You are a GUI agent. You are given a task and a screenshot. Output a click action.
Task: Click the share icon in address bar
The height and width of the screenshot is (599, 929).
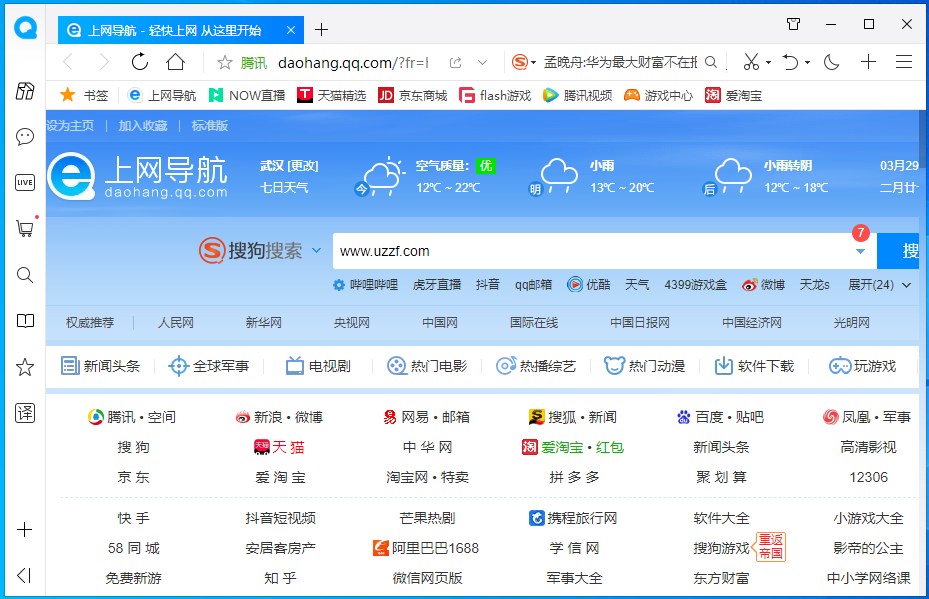456,62
